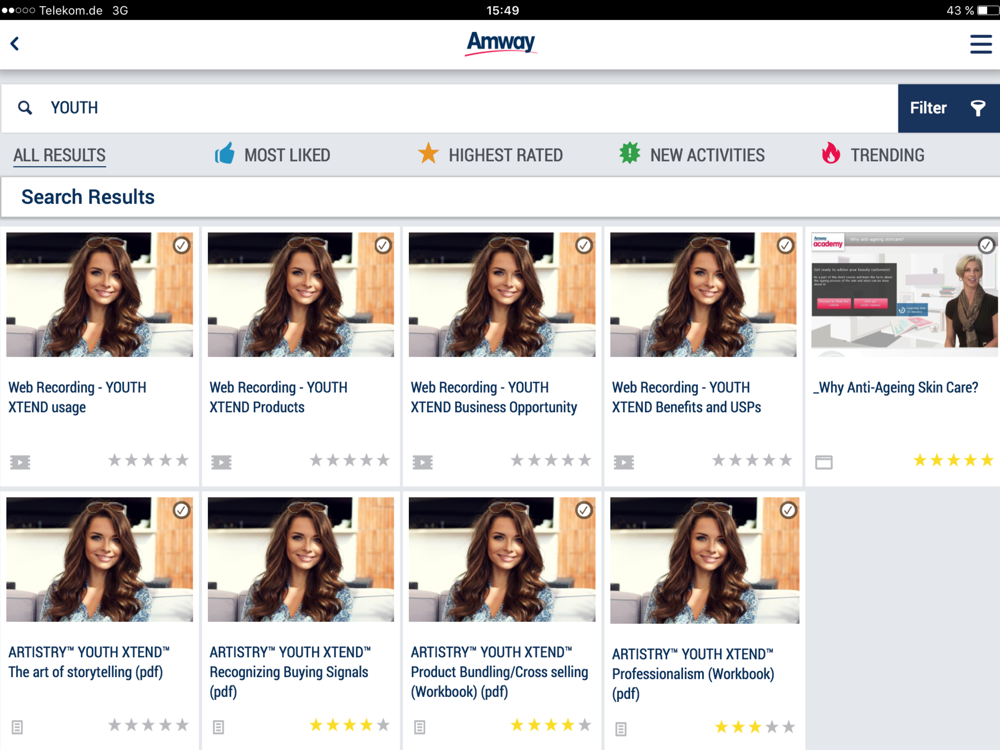This screenshot has height=750, width=1000.
Task: Rate Why Anti-Ageing Skin Care via stars
Action: tap(953, 460)
